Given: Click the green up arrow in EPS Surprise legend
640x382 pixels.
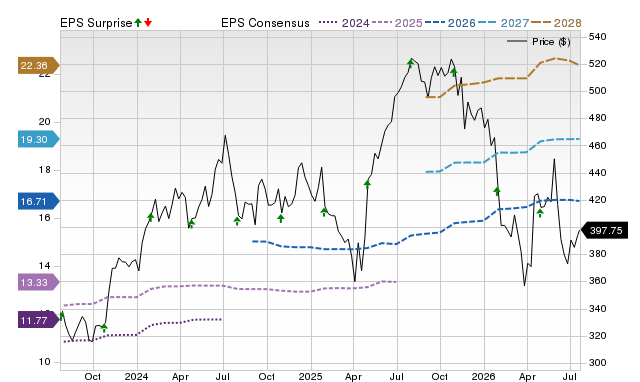Looking at the screenshot, I should pyautogui.click(x=138, y=22).
